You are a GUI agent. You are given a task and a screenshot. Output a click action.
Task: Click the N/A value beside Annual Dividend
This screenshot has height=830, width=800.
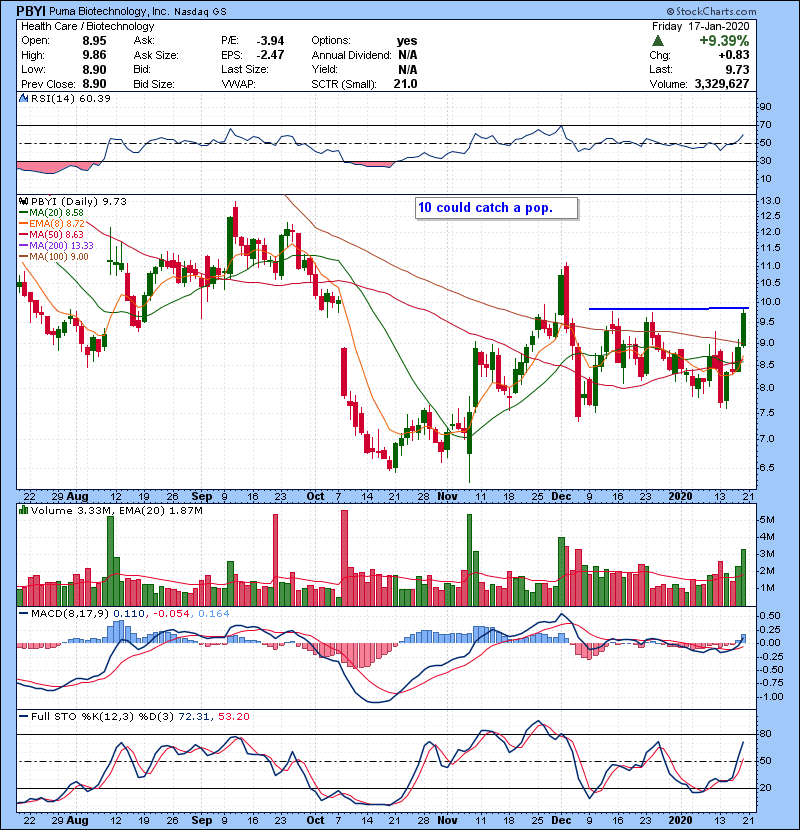pos(408,55)
